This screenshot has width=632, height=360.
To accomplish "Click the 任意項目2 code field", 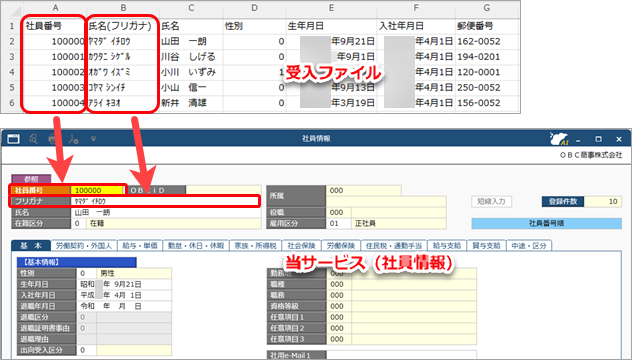I will point(339,328).
